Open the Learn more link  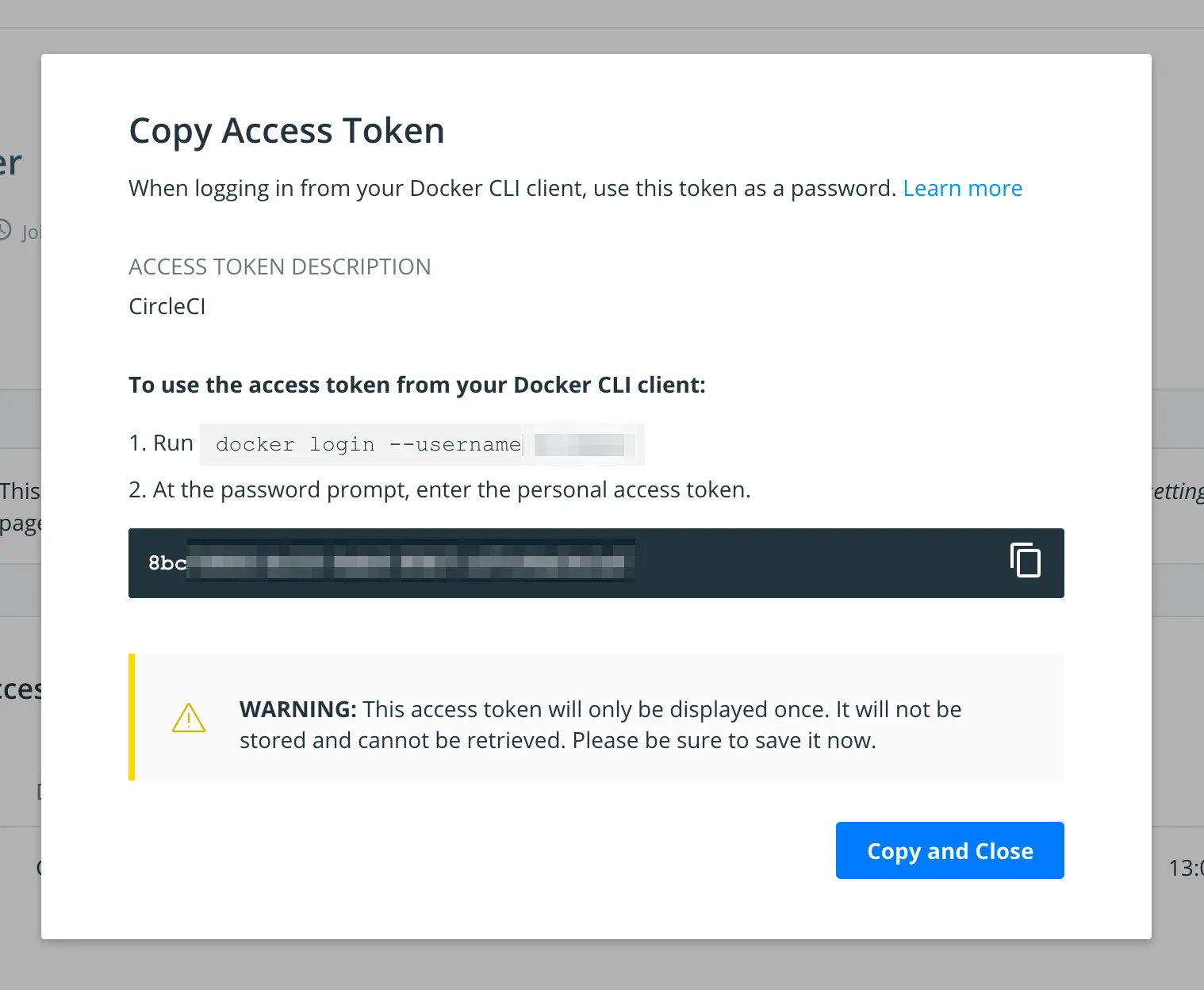tap(962, 188)
